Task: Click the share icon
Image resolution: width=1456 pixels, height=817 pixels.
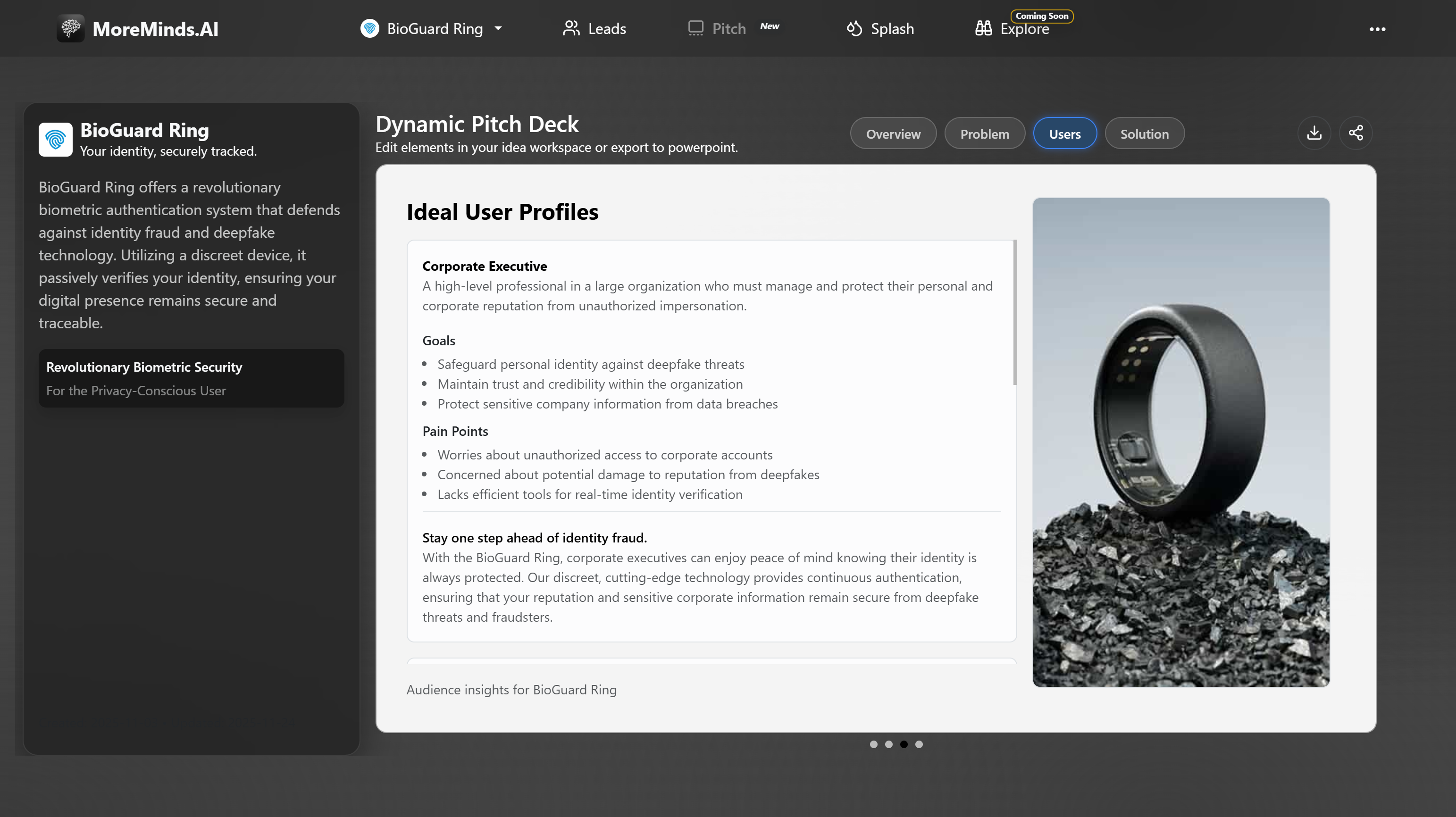Action: 1356,133
